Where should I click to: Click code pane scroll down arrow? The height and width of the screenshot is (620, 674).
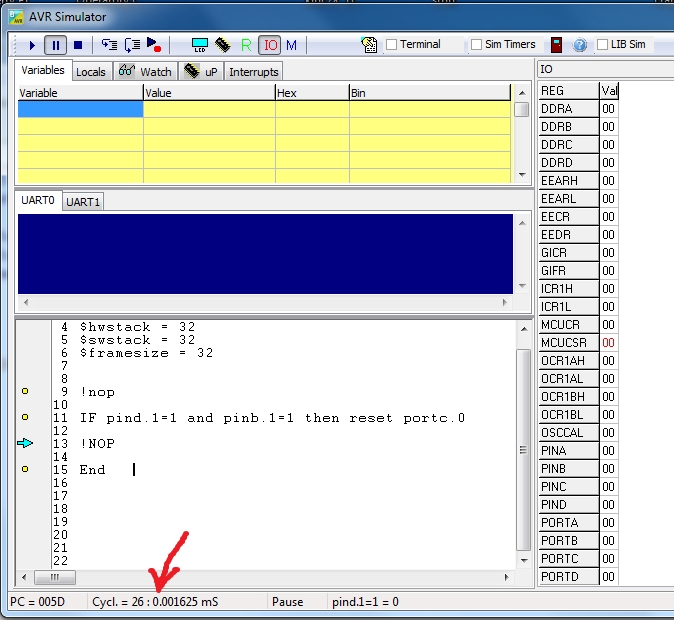pos(524,560)
